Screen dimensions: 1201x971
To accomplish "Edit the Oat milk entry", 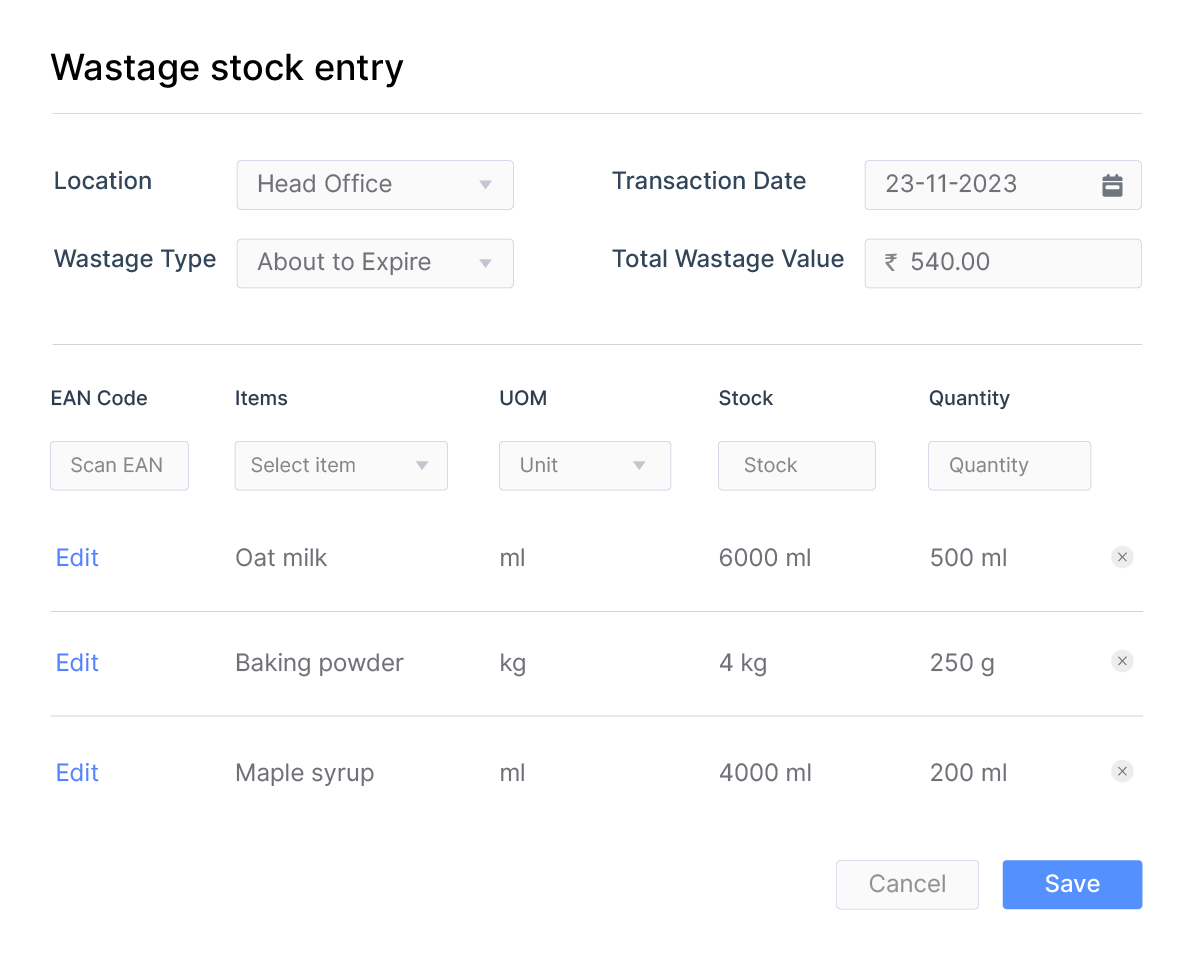I will (77, 558).
